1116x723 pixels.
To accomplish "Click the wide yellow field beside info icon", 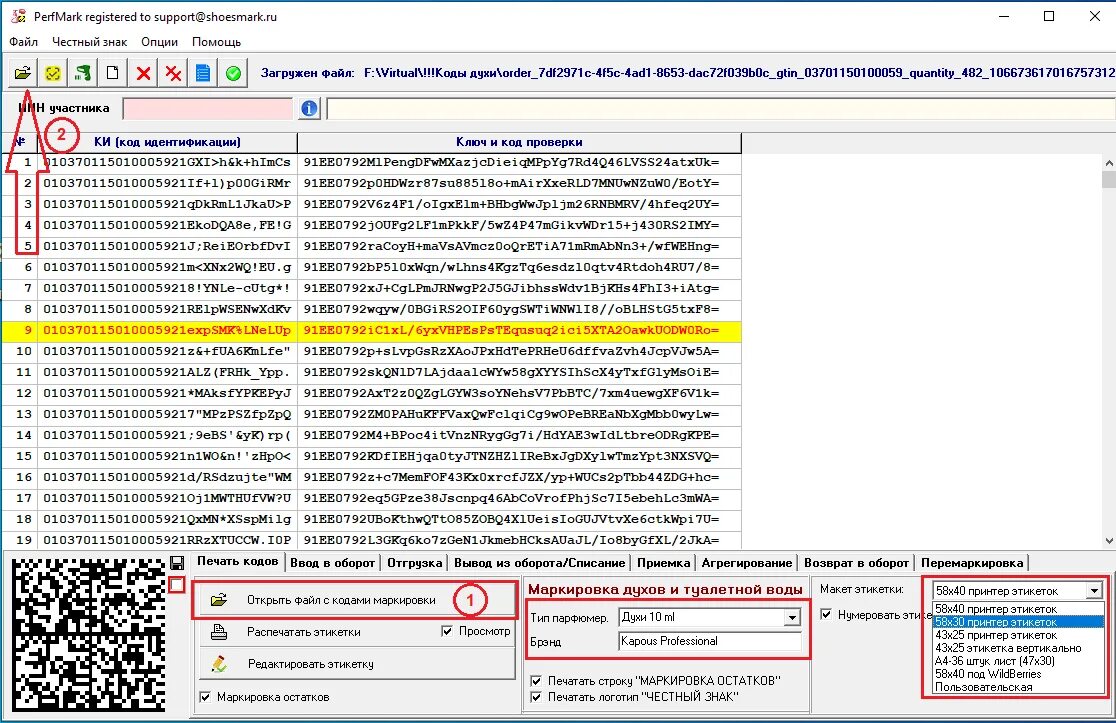I will pyautogui.click(x=720, y=108).
